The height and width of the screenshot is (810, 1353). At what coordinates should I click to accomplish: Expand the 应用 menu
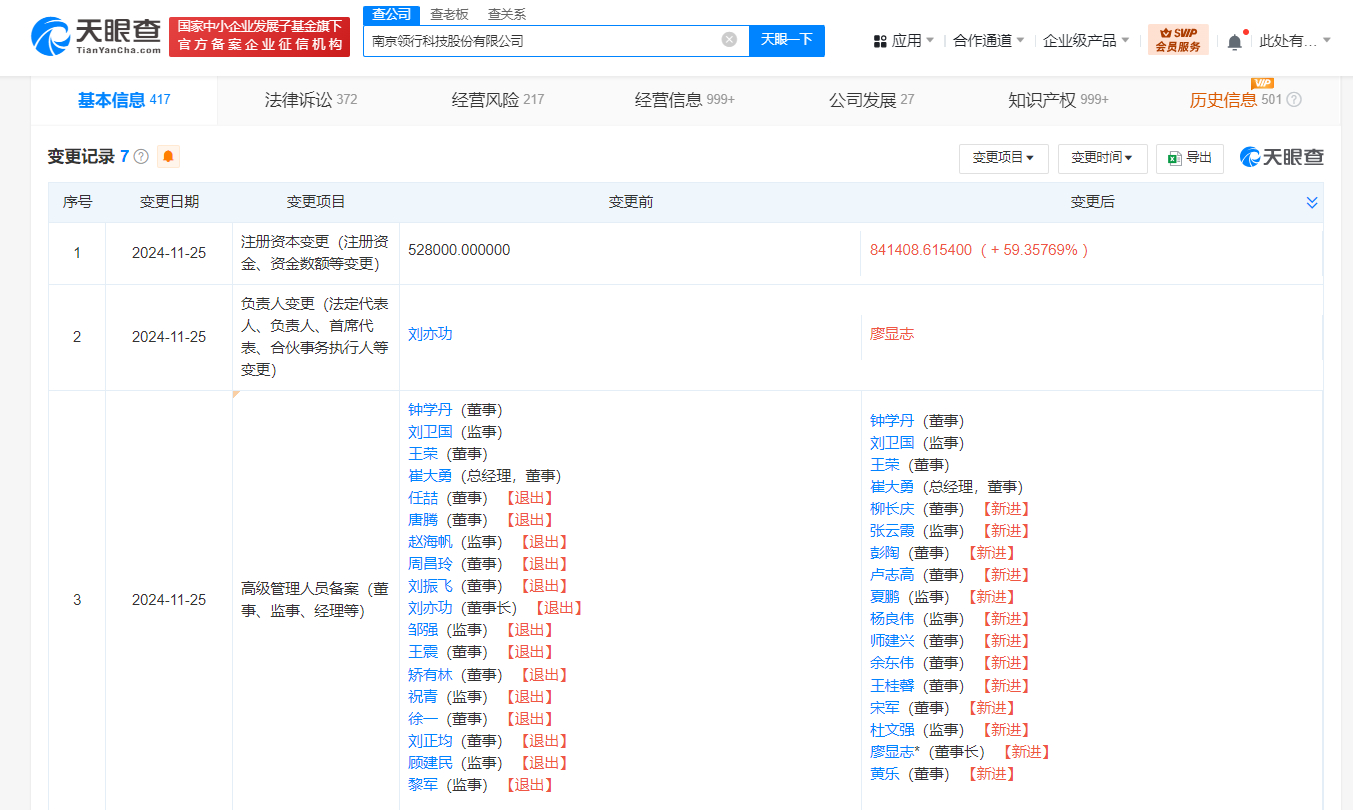point(913,41)
